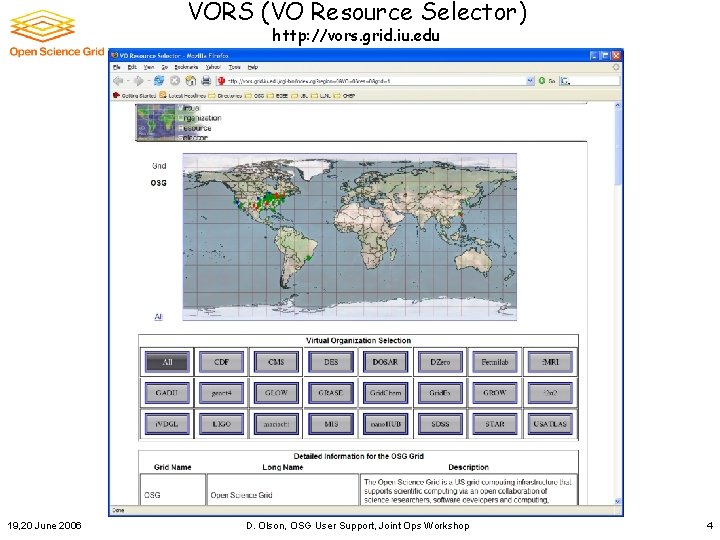Click the Open Science Grid long name cell
720x540 pixels.
[x=282, y=490]
